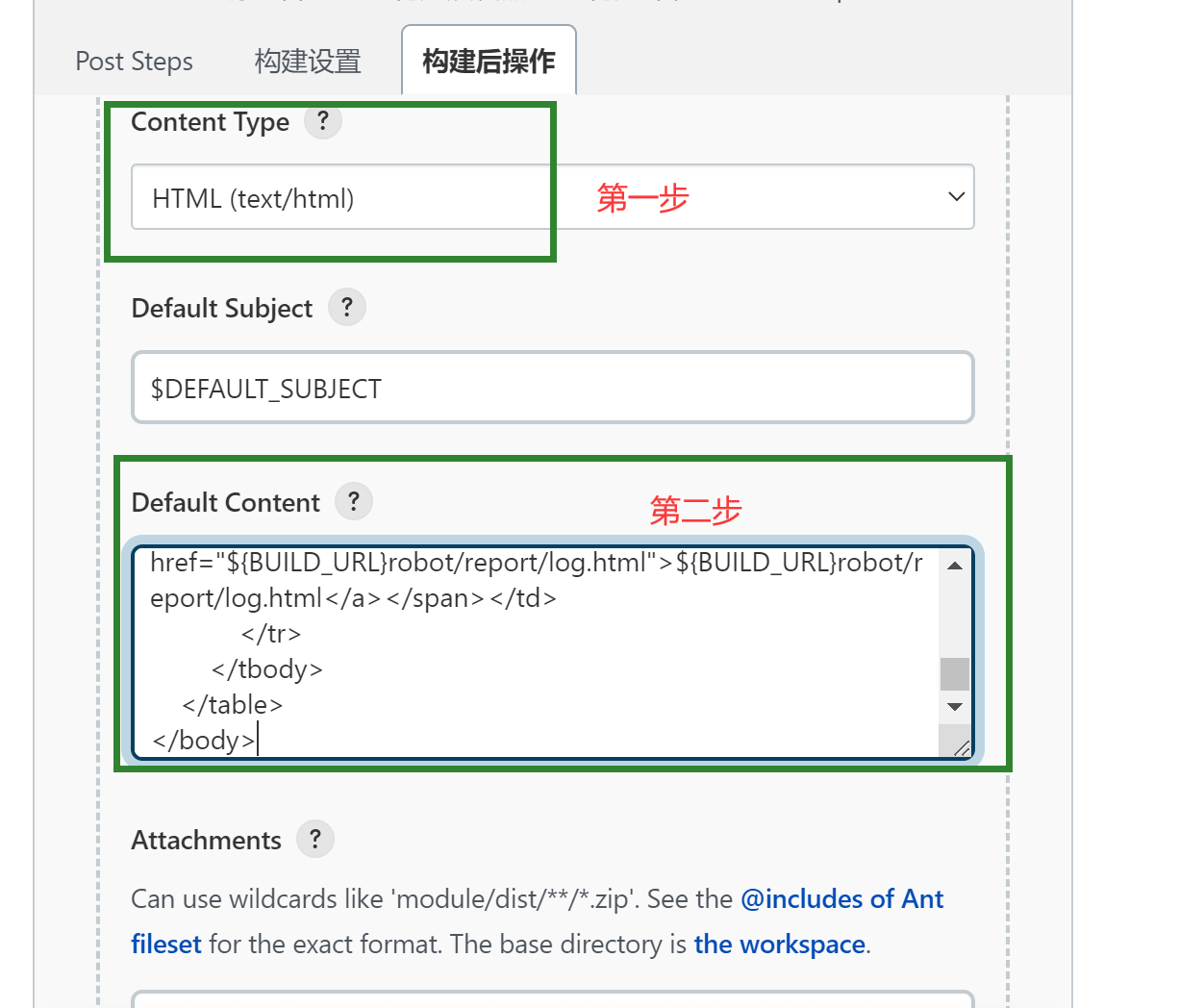
Task: Click inside the Default Content textarea
Action: (539, 654)
